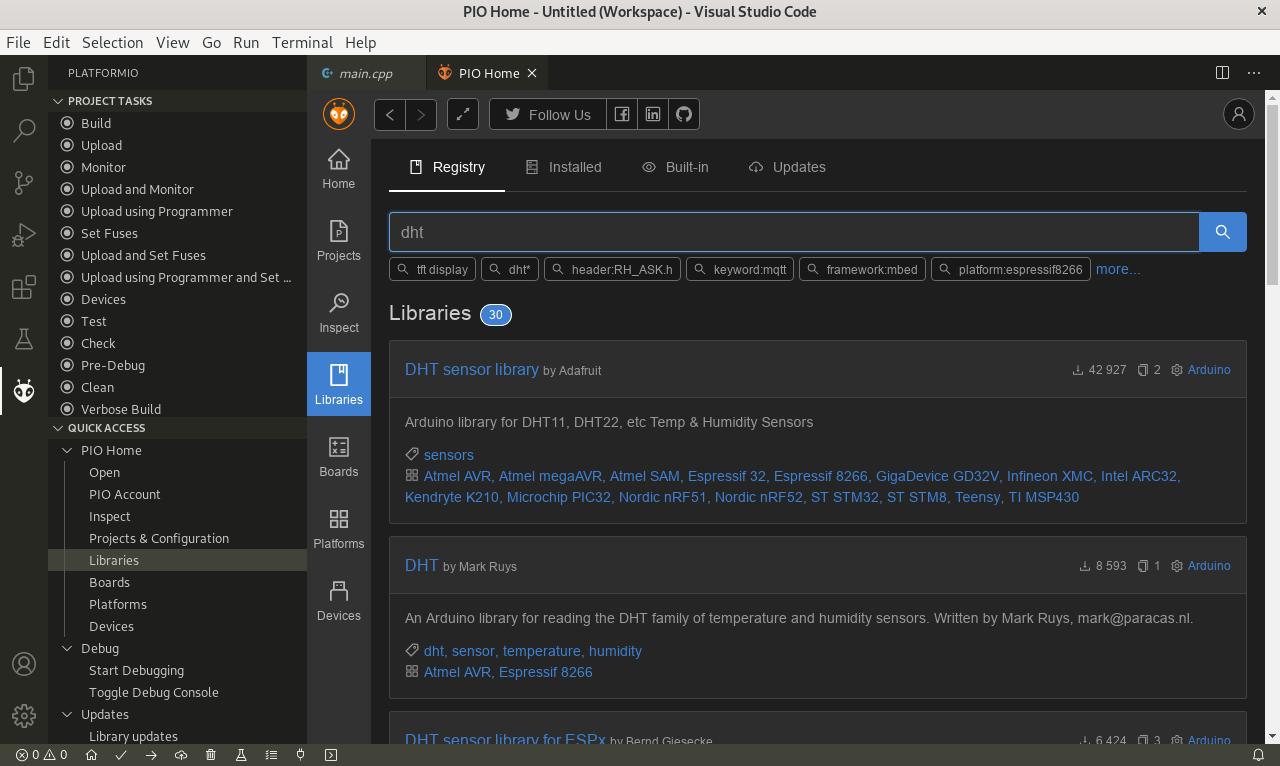
Task: Switch to the library Updates tab
Action: pyautogui.click(x=787, y=167)
